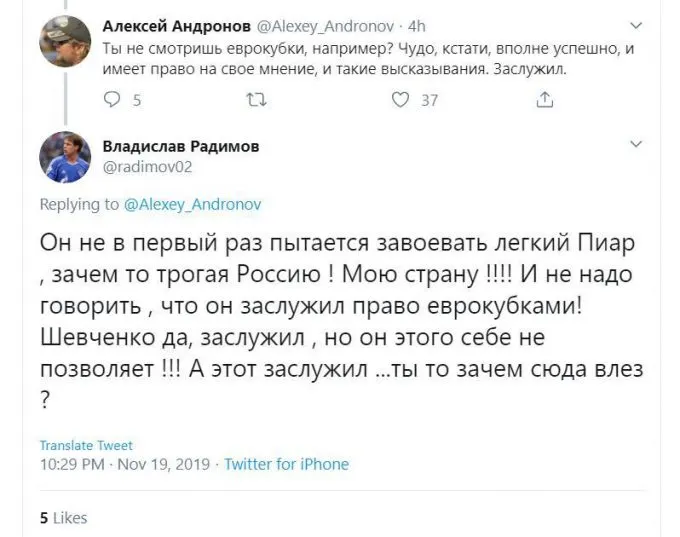This screenshot has height=537, width=680.
Task: Click the name Алексей Андронов
Action: point(166,26)
